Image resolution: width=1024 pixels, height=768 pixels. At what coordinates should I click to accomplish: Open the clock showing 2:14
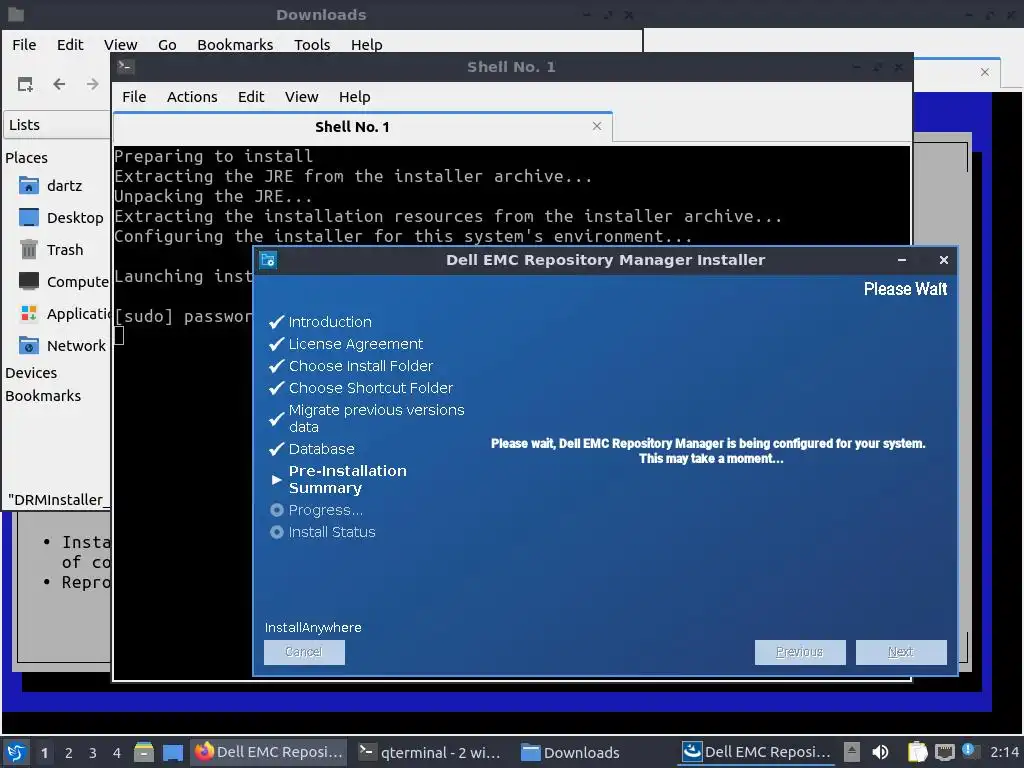coord(1004,752)
